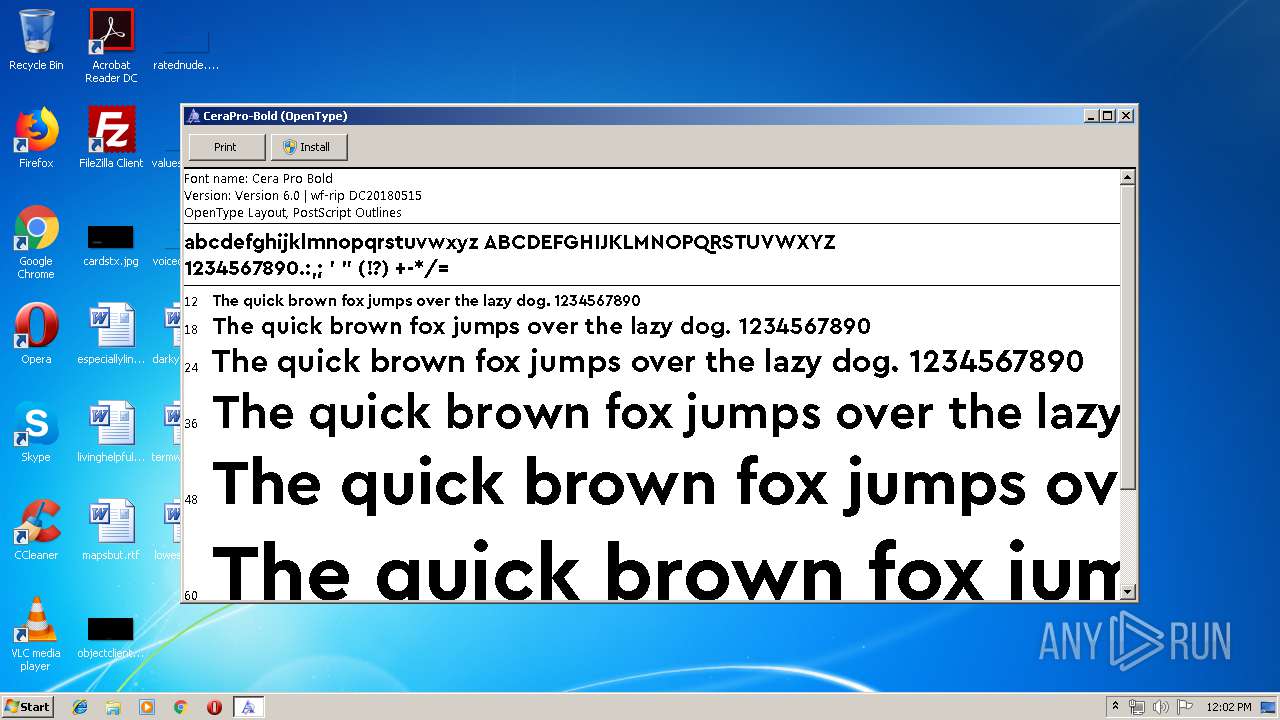
Task: Select the livinghelpful... Word document icon
Action: point(111,432)
